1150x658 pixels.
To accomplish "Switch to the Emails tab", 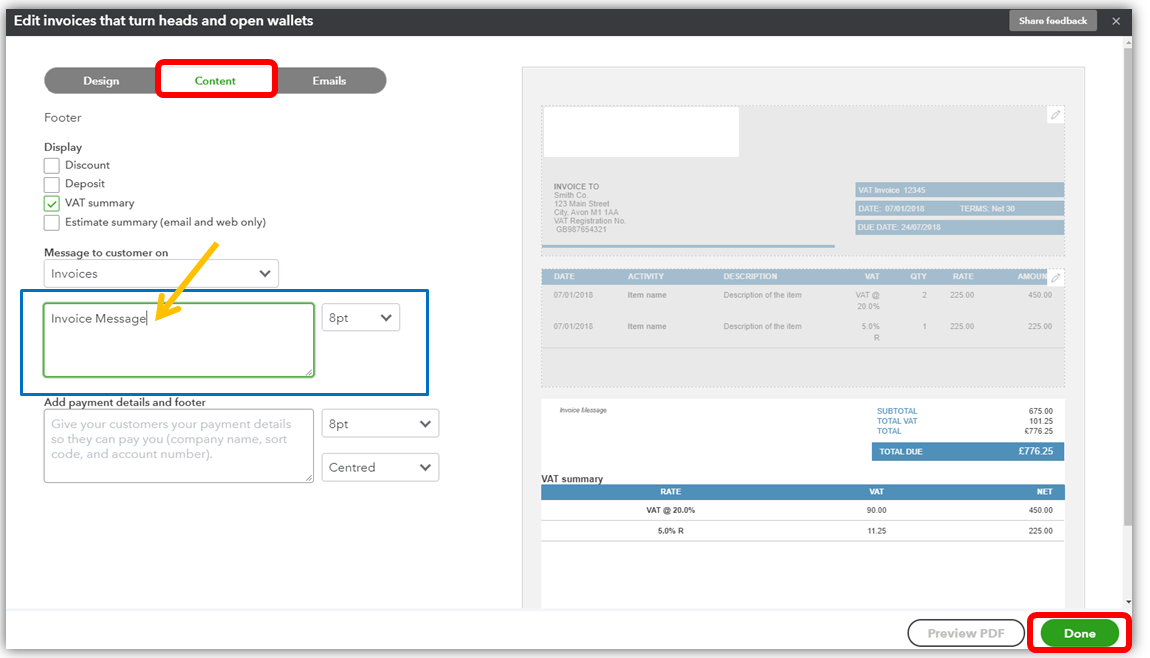I will pyautogui.click(x=331, y=80).
